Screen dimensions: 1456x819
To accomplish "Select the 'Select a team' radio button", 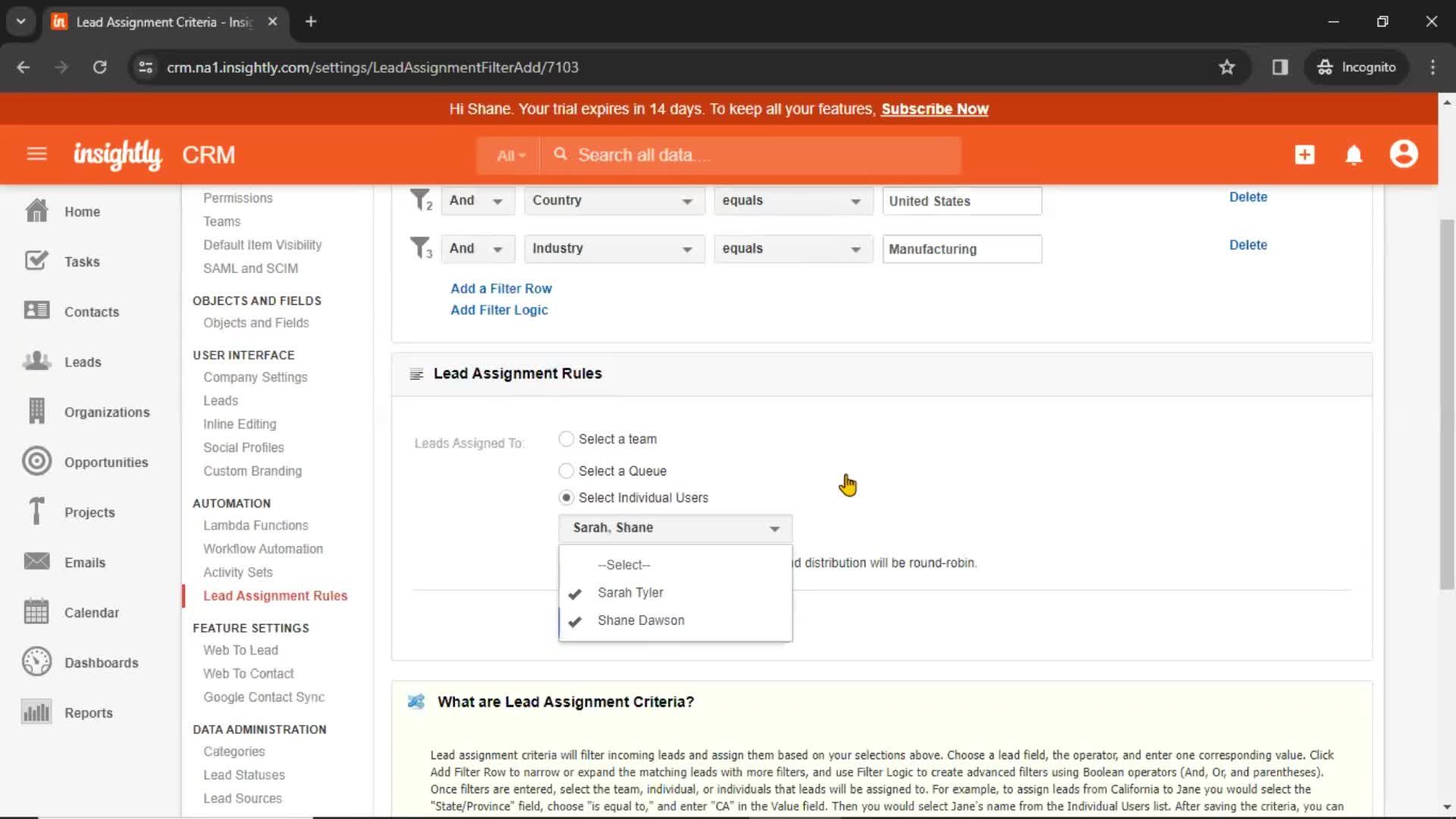I will coord(566,438).
